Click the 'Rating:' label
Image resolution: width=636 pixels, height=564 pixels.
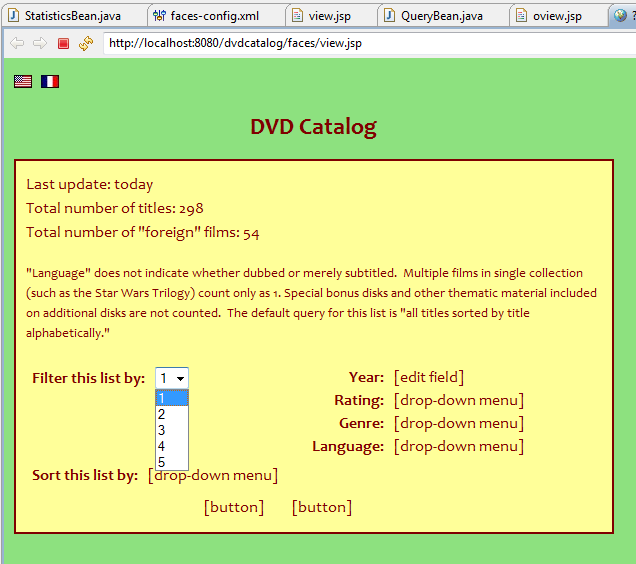pyautogui.click(x=359, y=400)
